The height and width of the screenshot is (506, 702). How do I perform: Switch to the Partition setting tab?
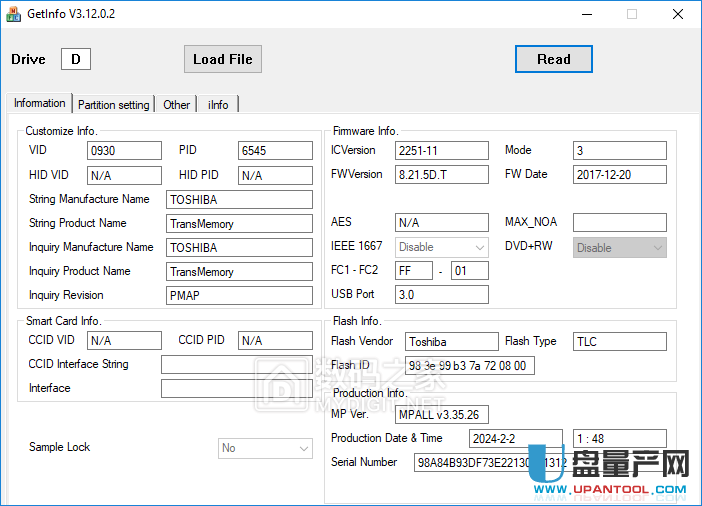(113, 104)
